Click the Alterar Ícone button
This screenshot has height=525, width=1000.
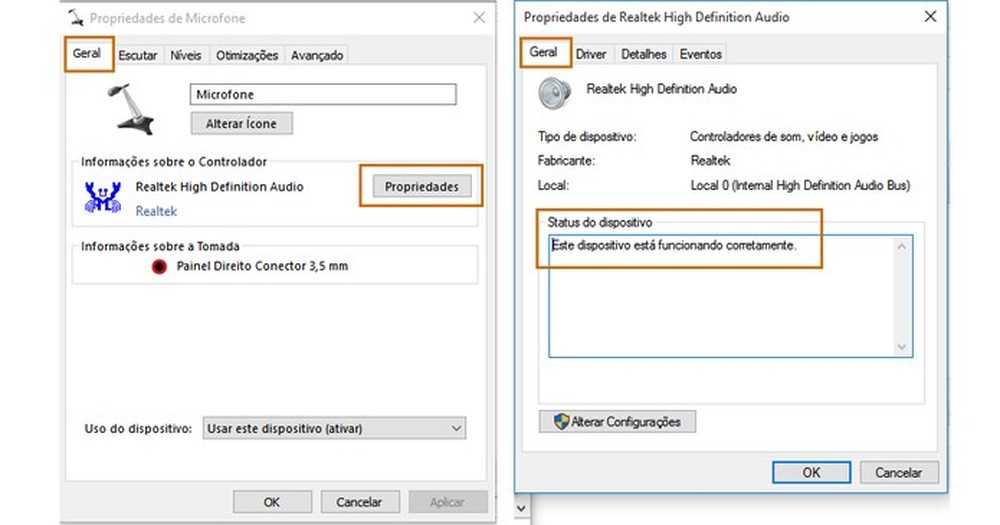point(242,124)
